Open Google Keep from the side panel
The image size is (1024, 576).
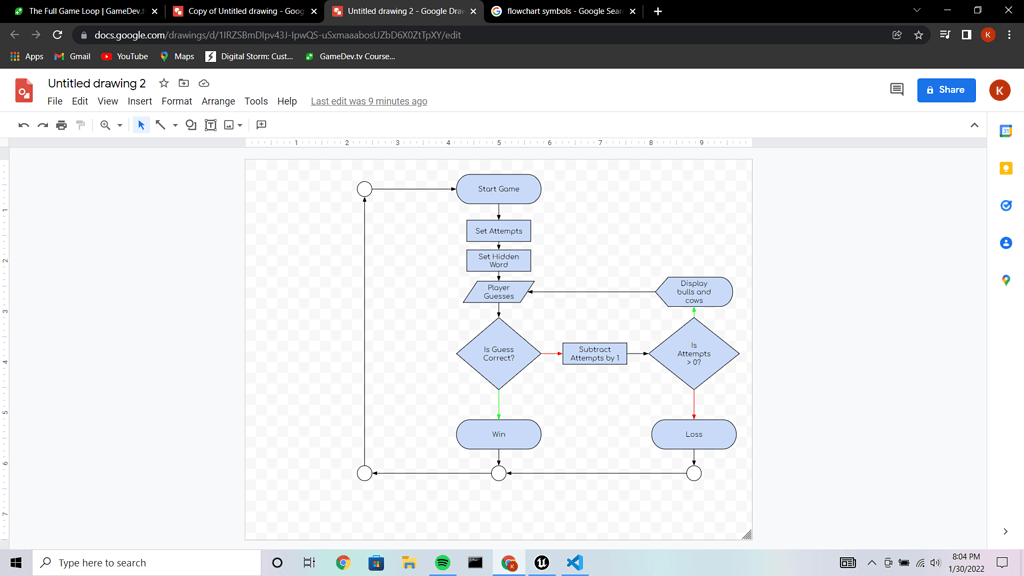coord(1004,168)
